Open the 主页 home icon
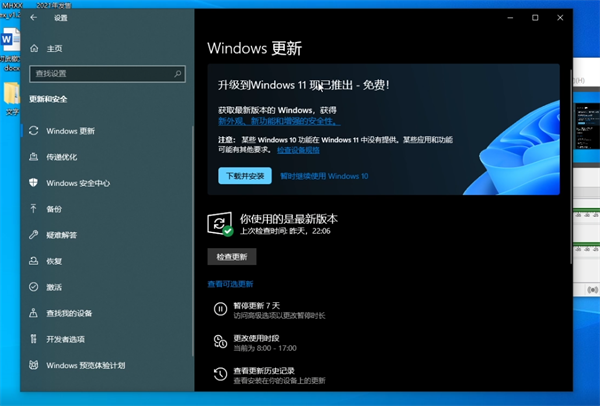 [x=35, y=48]
